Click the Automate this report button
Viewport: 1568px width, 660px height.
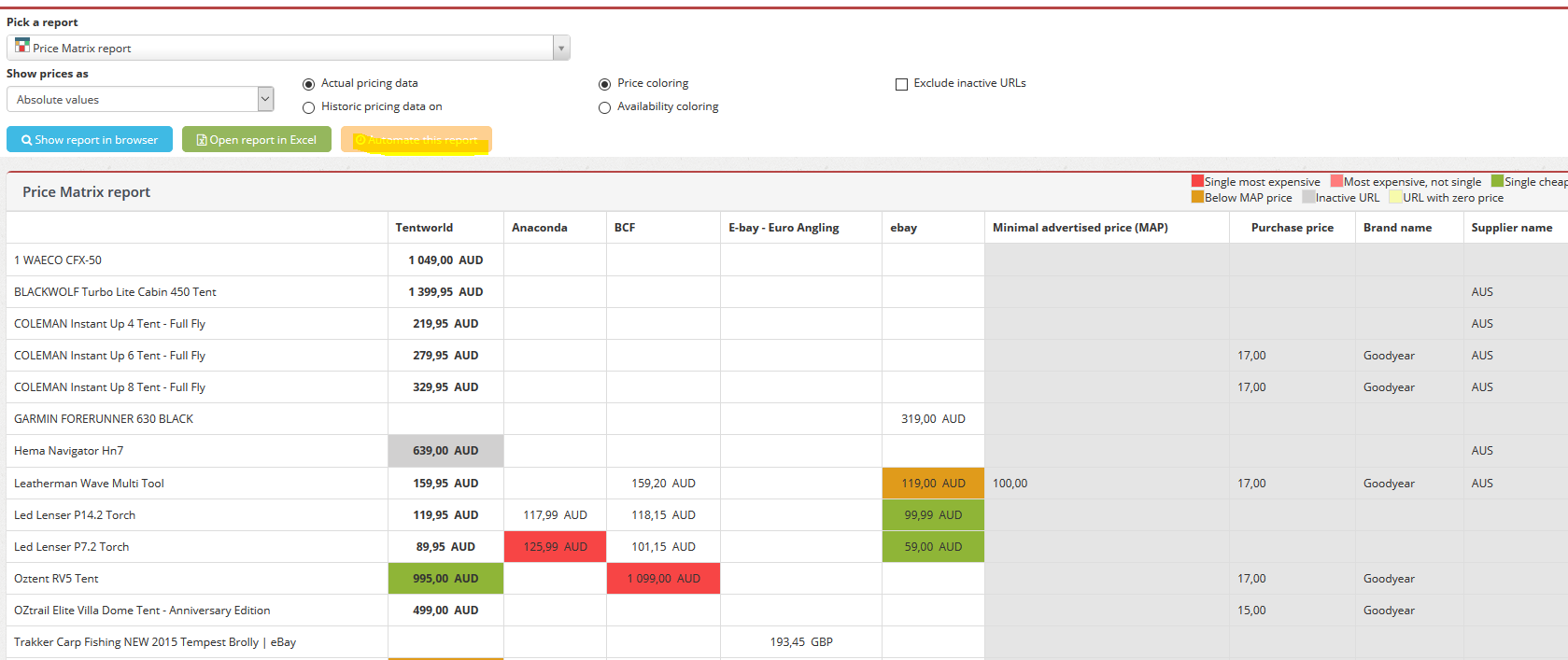[x=417, y=139]
